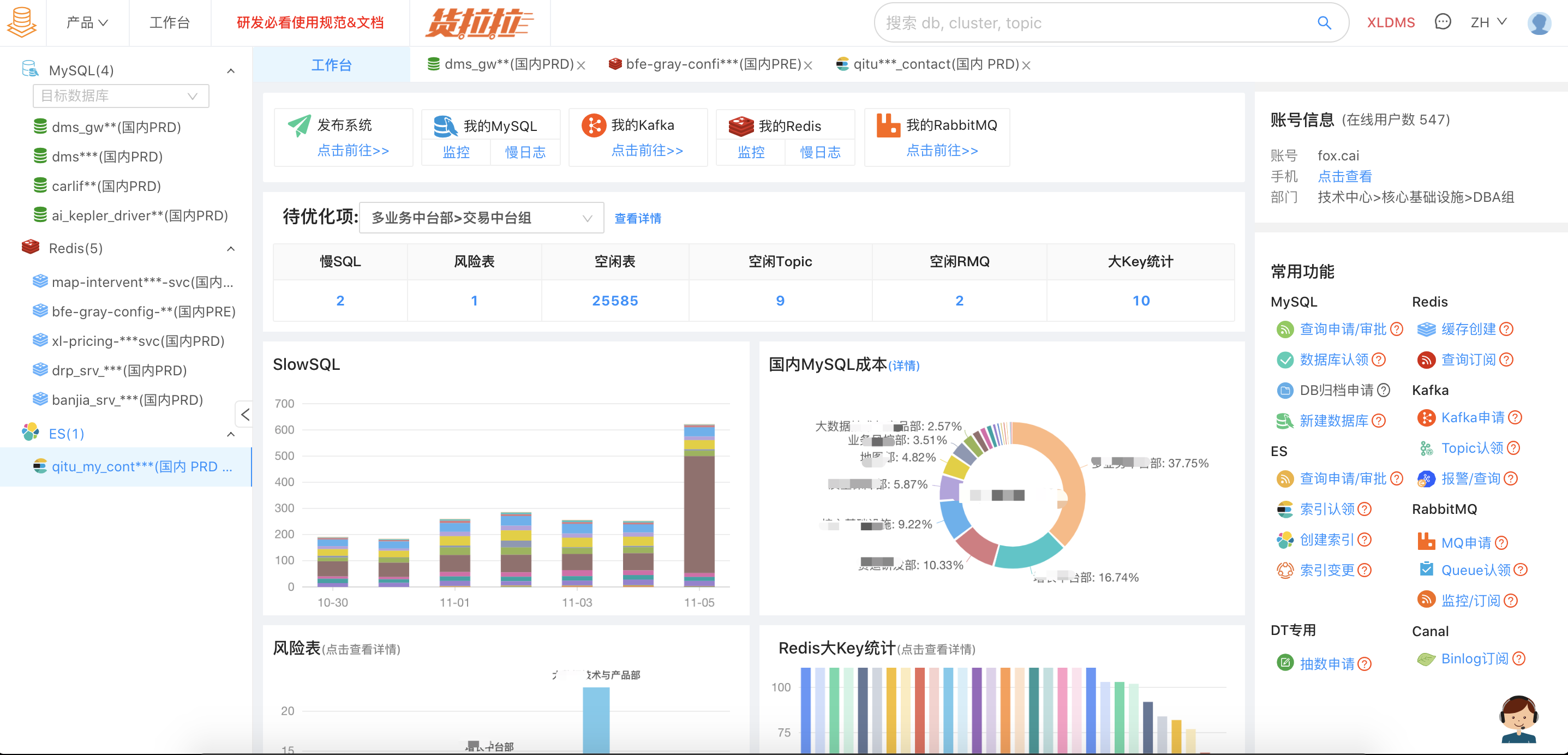The image size is (1568, 755).
Task: Open the 产品 dropdown menu
Action: [87, 22]
